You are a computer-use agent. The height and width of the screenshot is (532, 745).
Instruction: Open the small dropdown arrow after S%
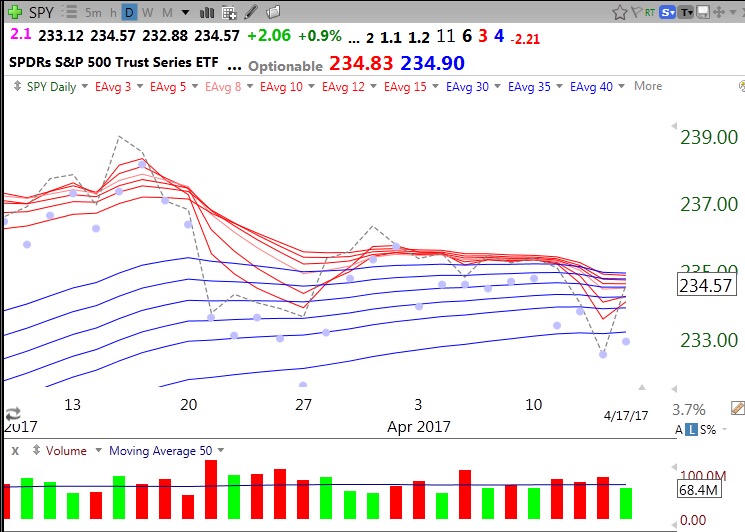[725, 429]
